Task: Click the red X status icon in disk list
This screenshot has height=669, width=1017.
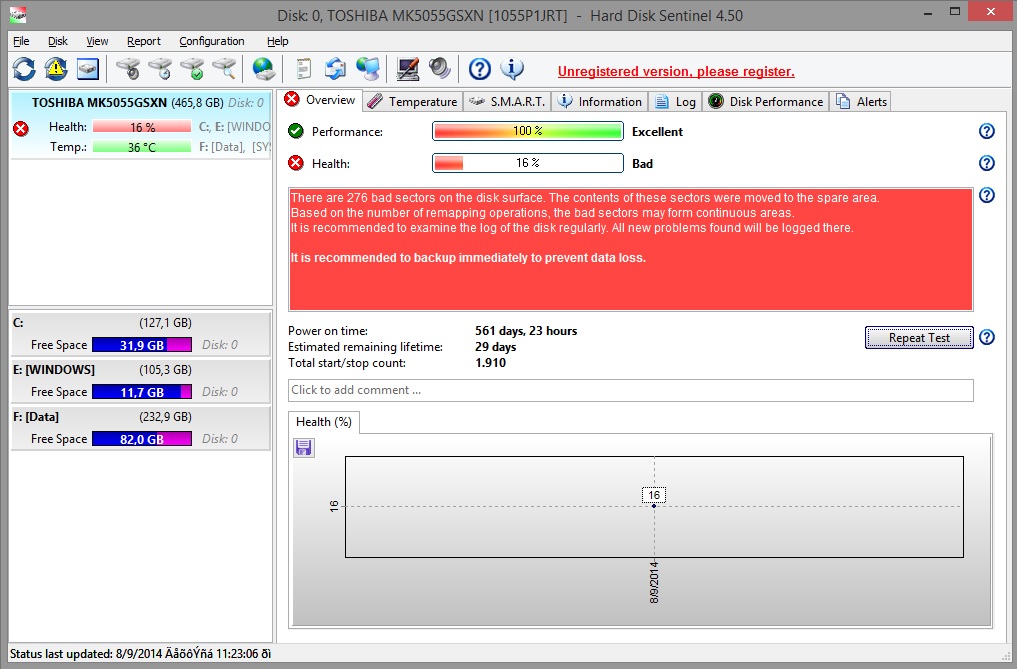Action: coord(21,128)
